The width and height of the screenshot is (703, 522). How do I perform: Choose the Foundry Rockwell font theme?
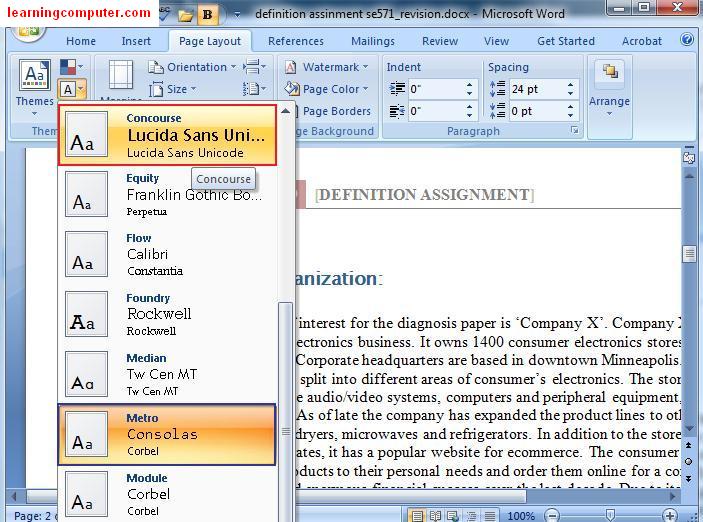[167, 314]
